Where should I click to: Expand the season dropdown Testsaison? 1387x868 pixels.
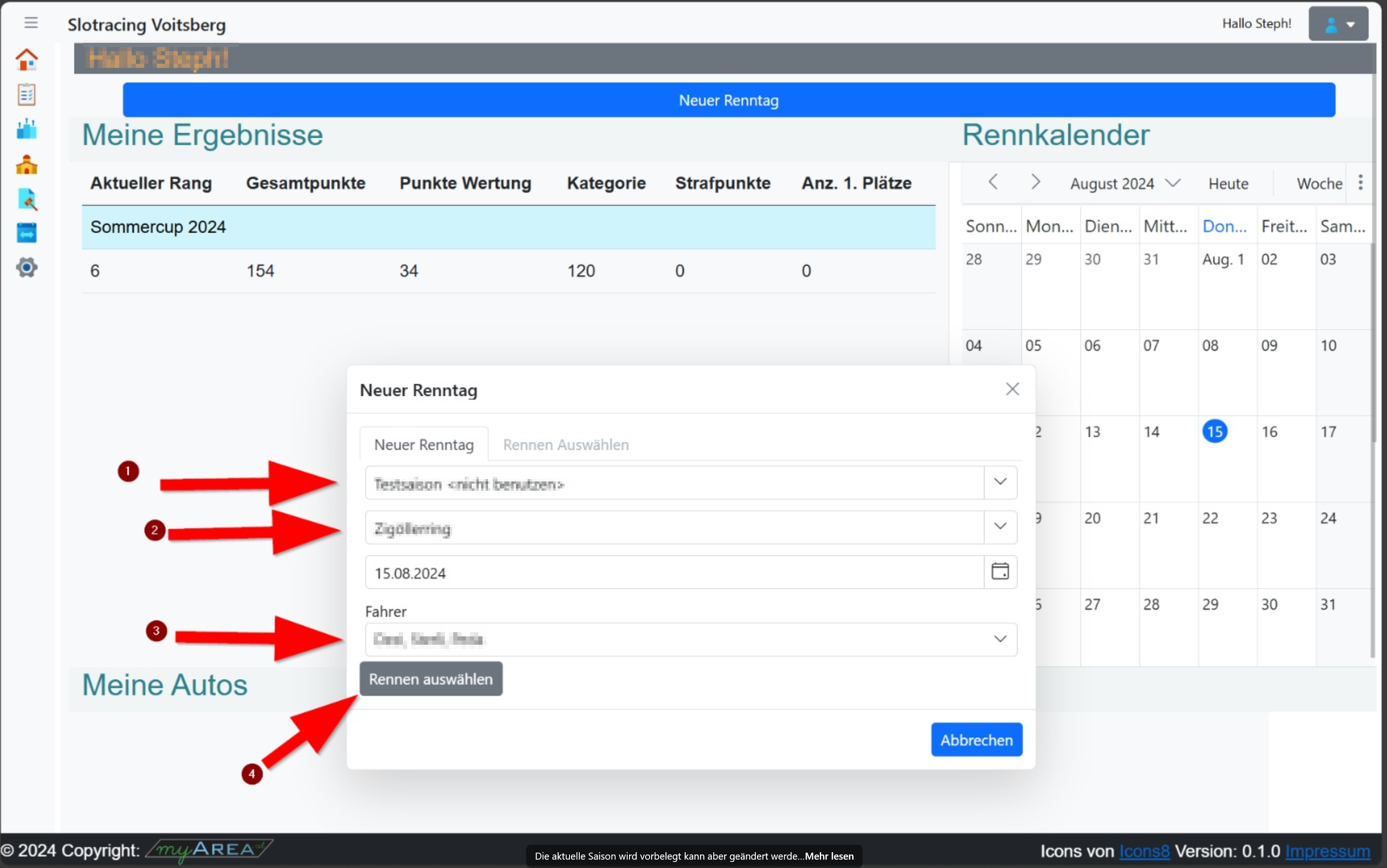[x=999, y=482]
